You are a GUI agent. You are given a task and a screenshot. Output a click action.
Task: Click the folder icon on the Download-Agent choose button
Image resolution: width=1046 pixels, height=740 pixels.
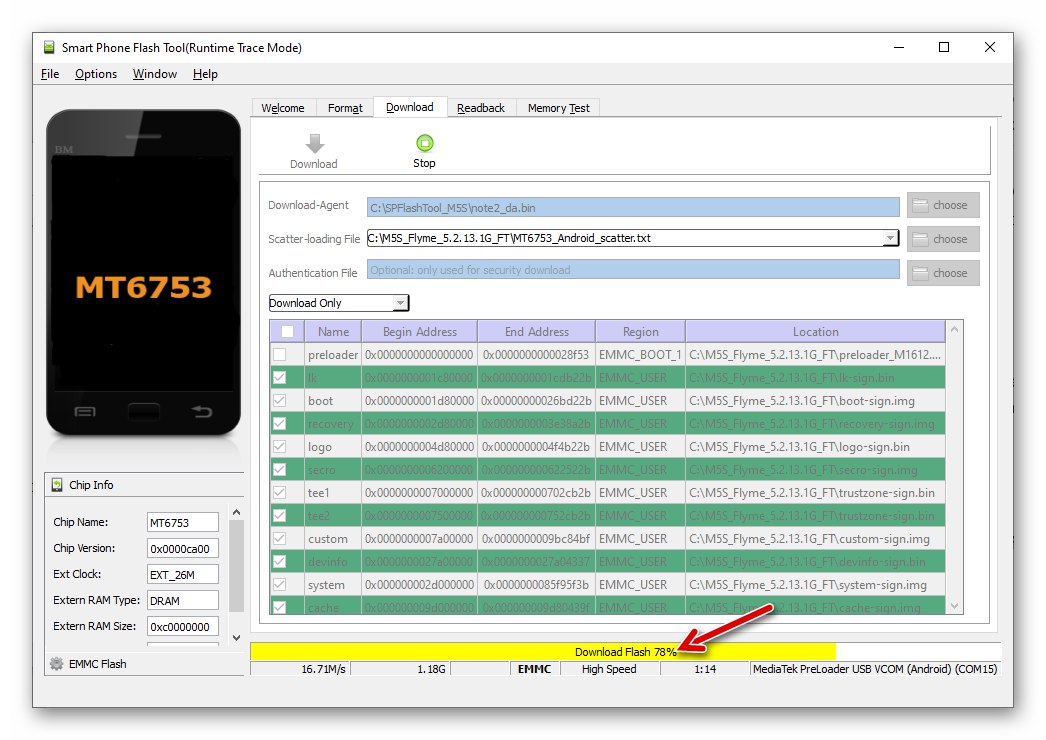point(923,205)
